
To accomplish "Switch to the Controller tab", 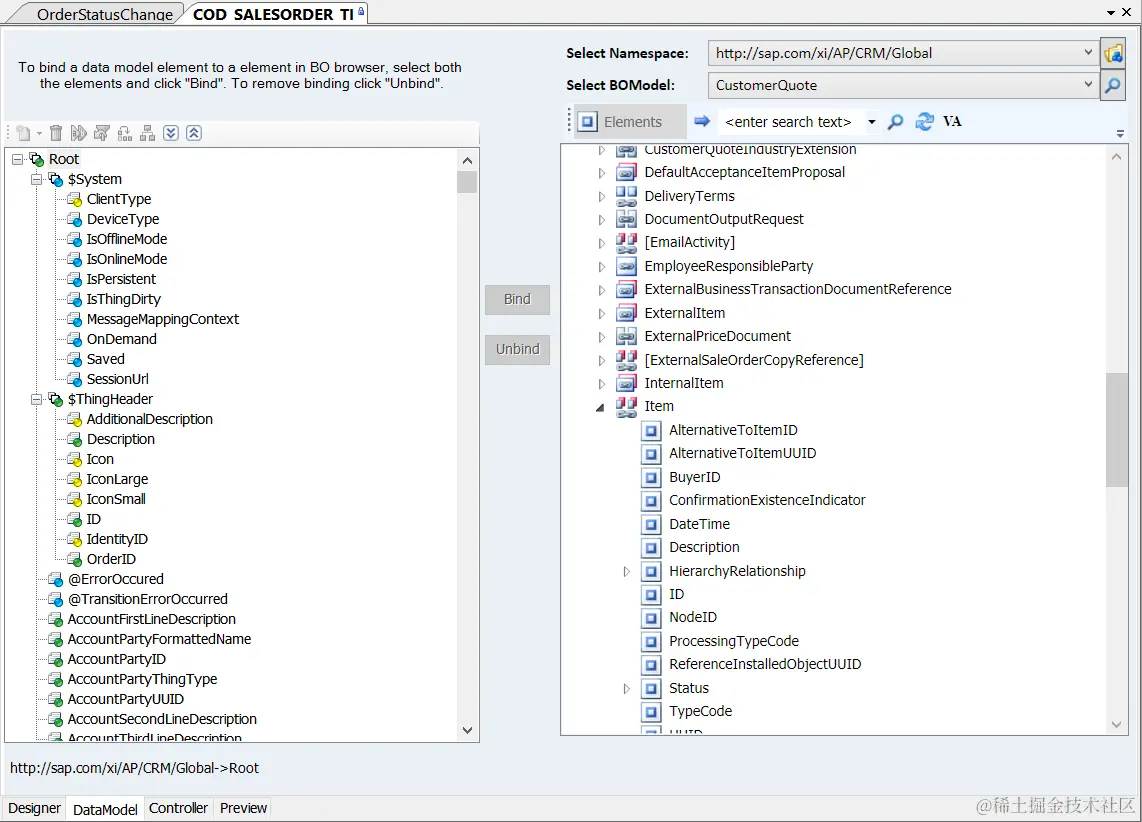I will [178, 808].
